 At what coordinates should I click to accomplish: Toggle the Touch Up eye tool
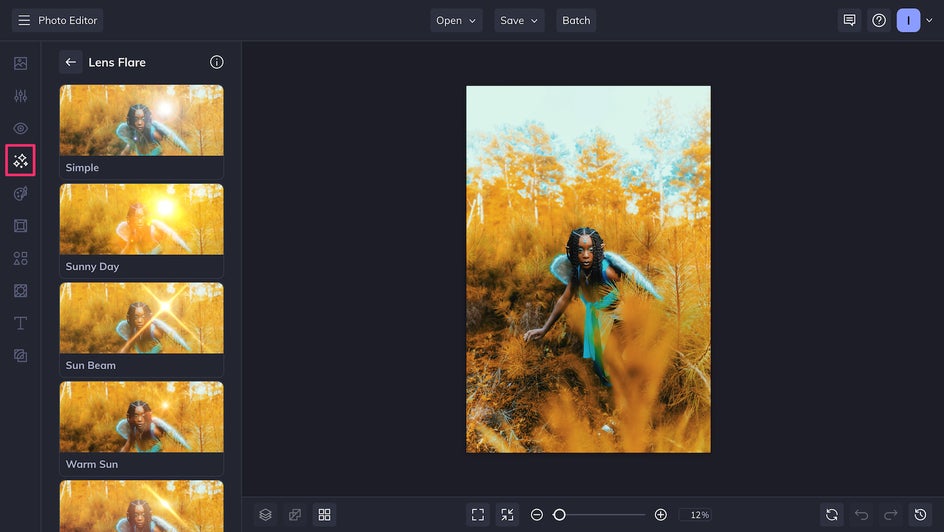(20, 128)
